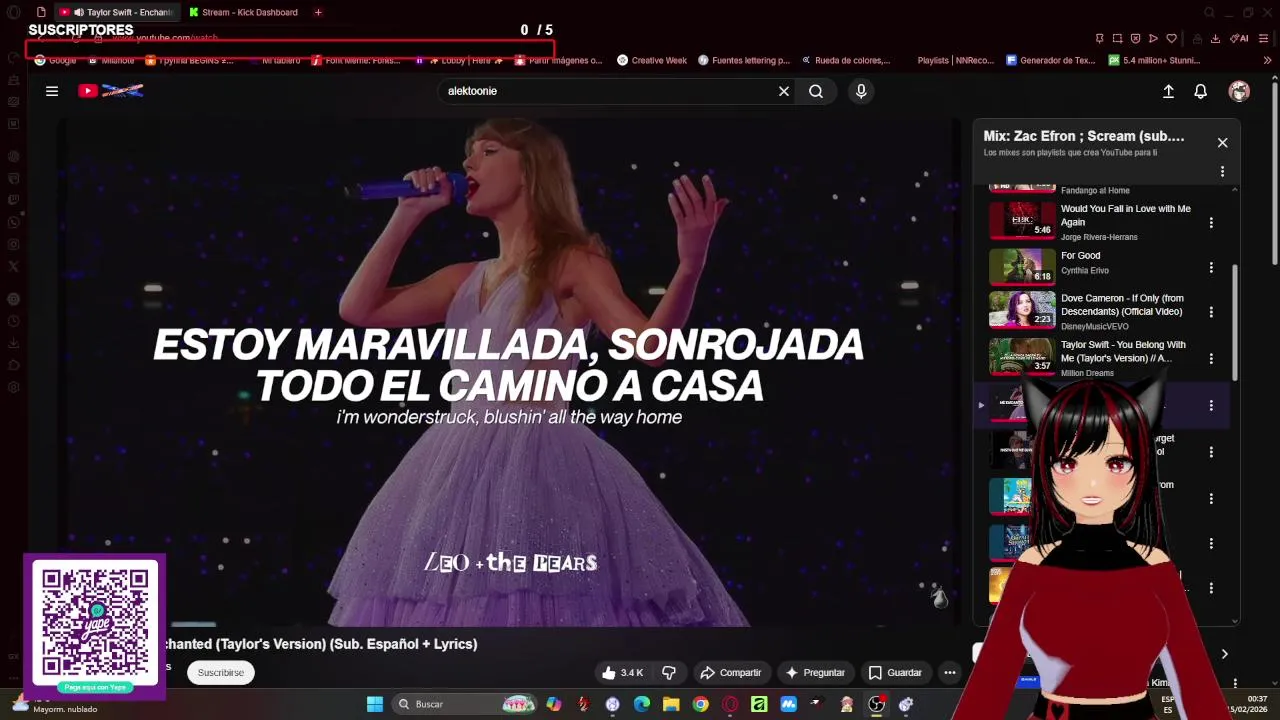The image size is (1280, 720).
Task: Go to YouTube home via the logo
Action: pyautogui.click(x=111, y=91)
